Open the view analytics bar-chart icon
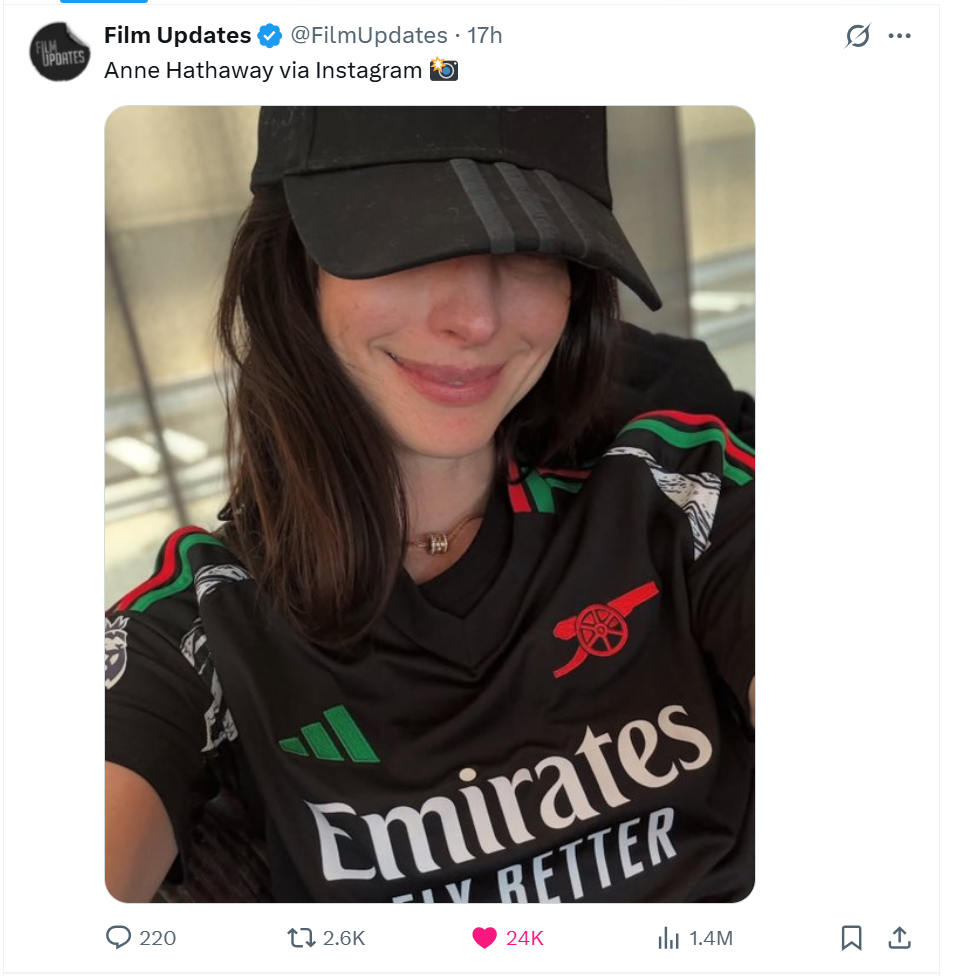 (669, 938)
